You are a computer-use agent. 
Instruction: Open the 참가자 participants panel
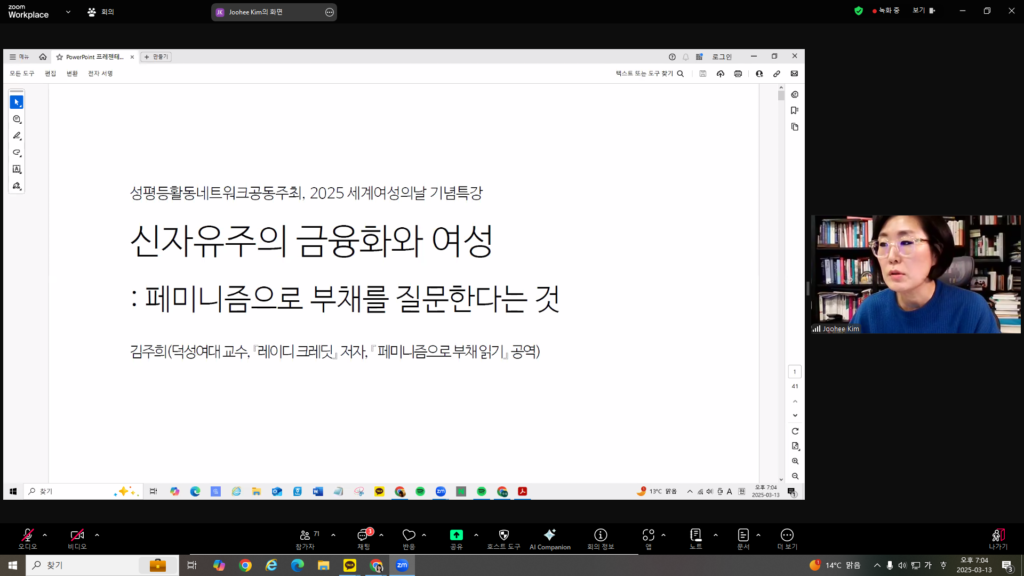tap(306, 538)
